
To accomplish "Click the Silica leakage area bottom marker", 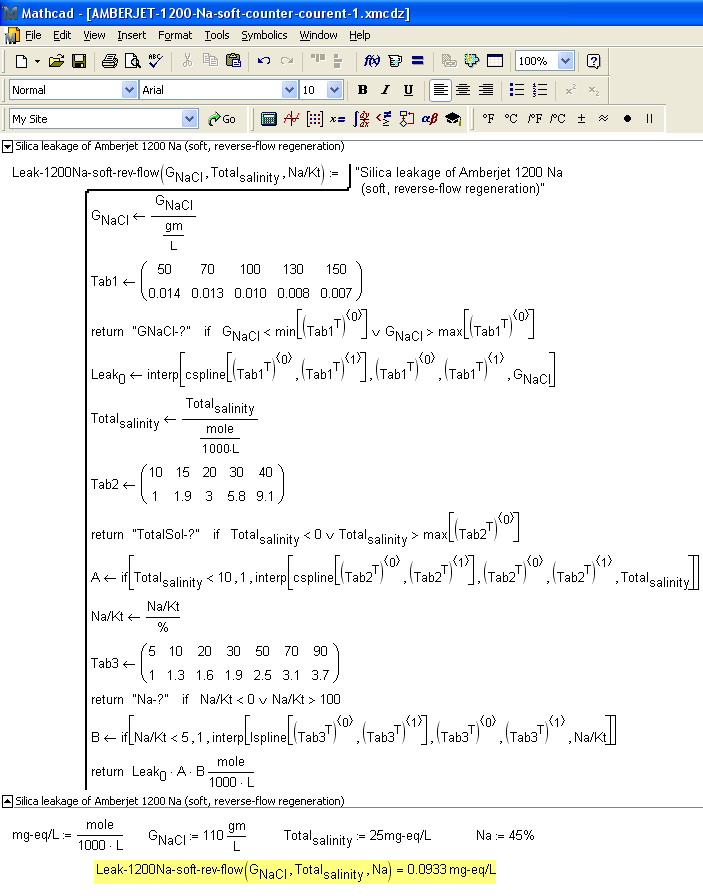I will pyautogui.click(x=7, y=802).
